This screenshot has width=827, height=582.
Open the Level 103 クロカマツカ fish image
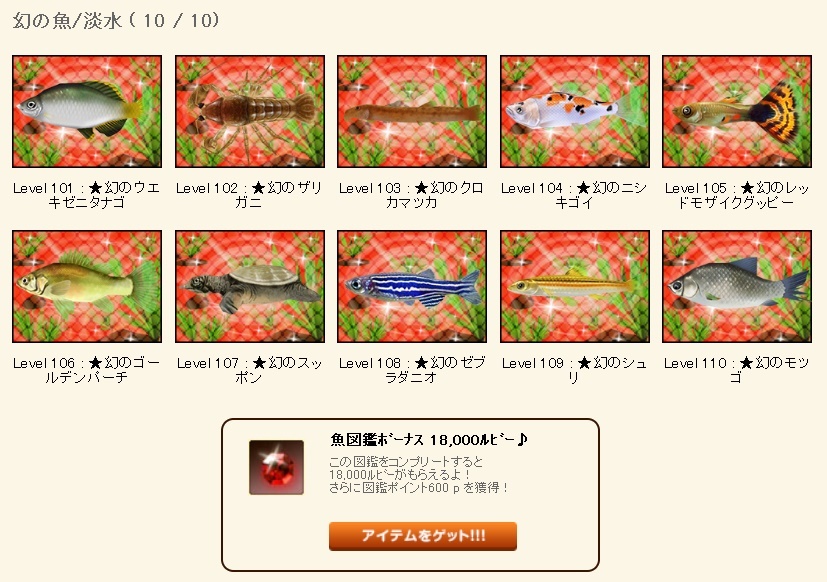pos(412,111)
